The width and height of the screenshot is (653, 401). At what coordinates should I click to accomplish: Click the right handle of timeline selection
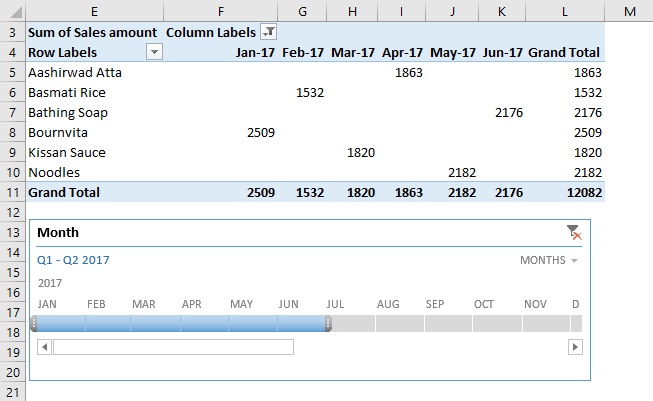[329, 323]
